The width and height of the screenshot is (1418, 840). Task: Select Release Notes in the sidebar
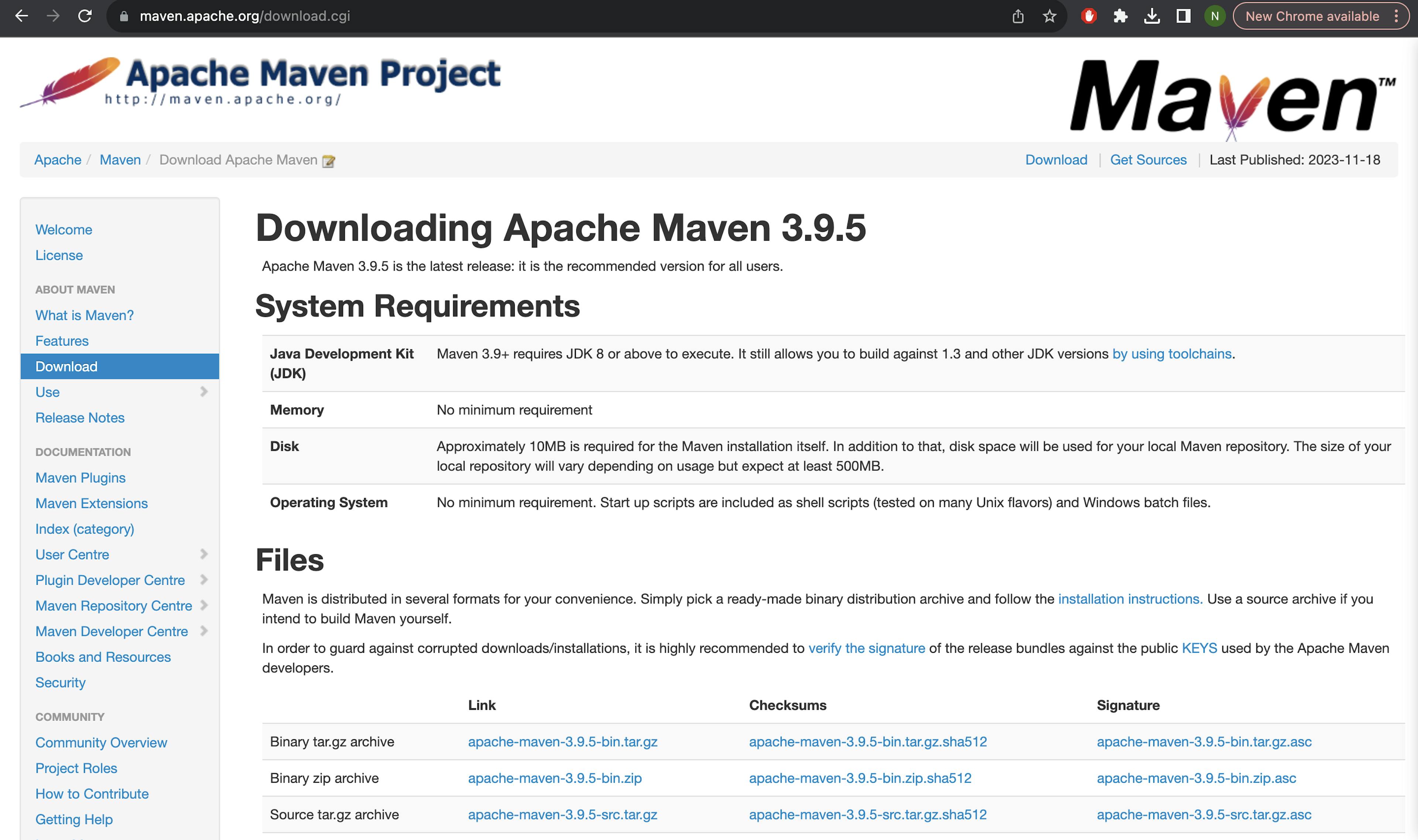tap(80, 418)
